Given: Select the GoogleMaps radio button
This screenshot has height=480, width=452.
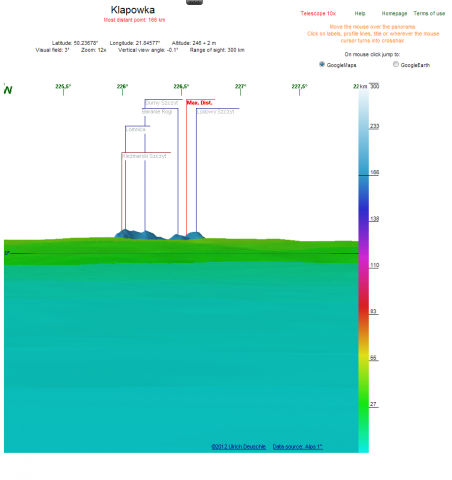Looking at the screenshot, I should coord(322,64).
